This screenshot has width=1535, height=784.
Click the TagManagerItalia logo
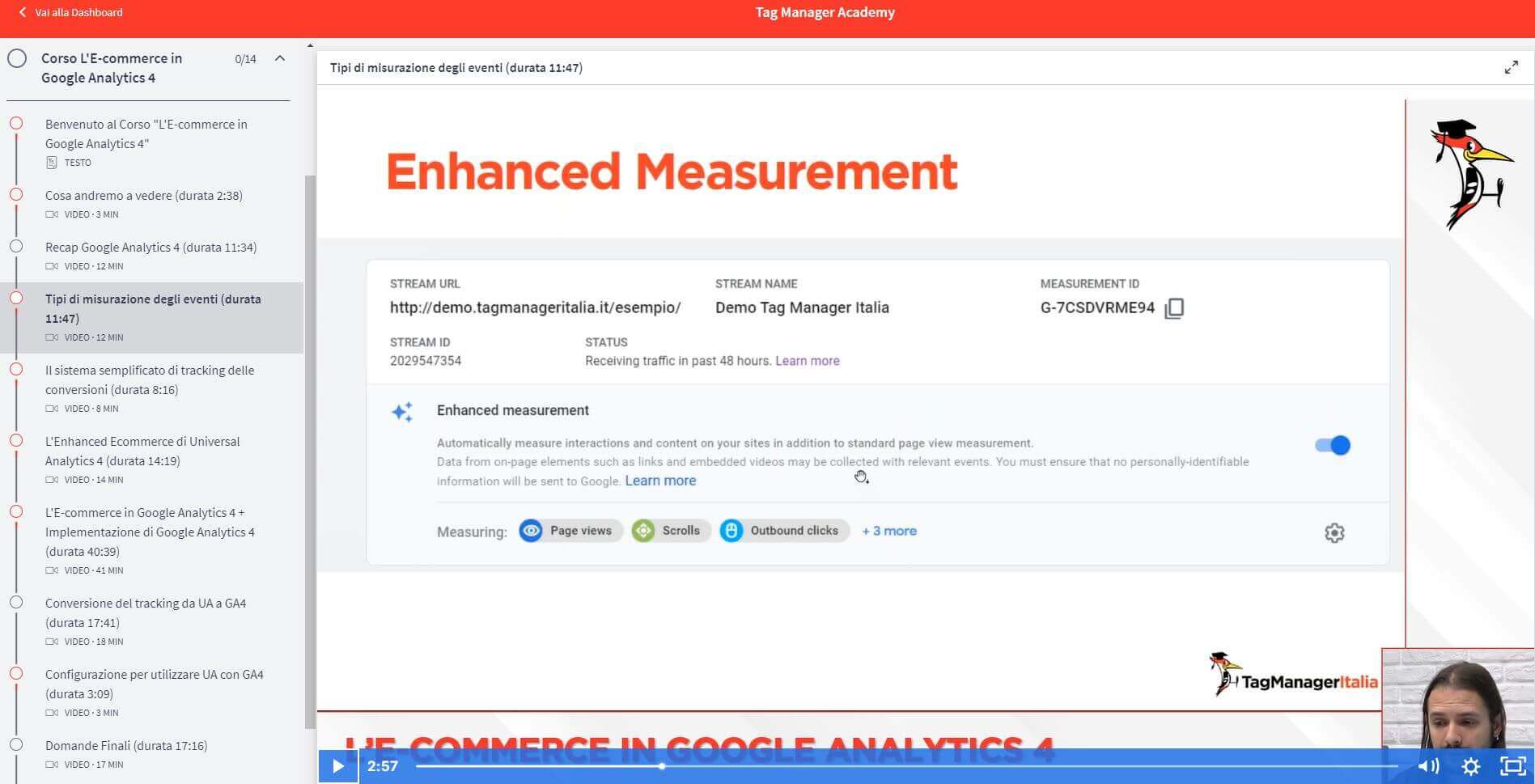click(1293, 675)
